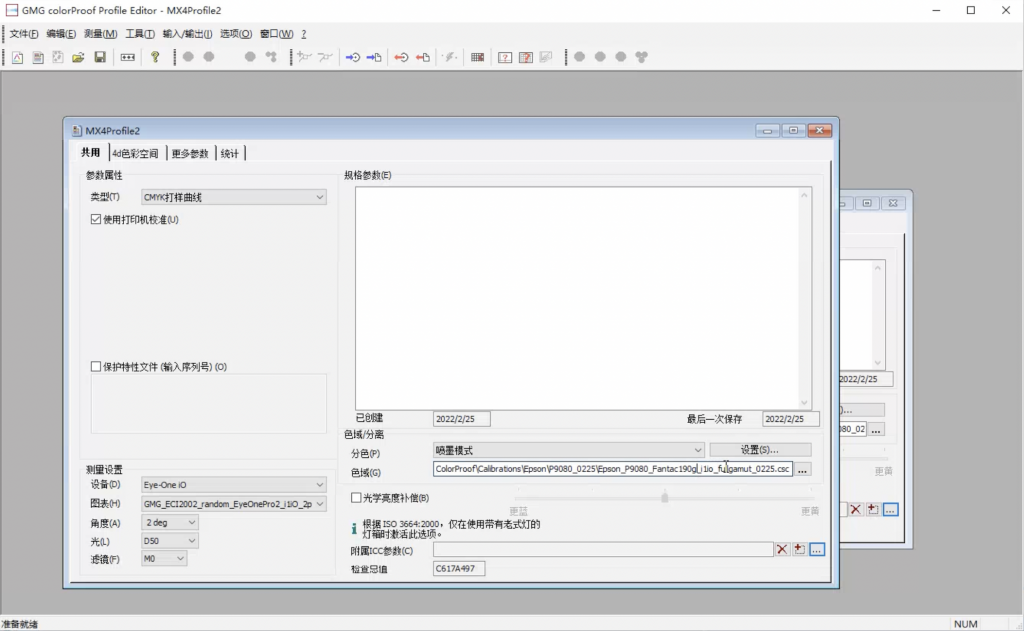Uncheck the 使用打印机校准 checkbox
The height and width of the screenshot is (631, 1024).
[x=96, y=219]
